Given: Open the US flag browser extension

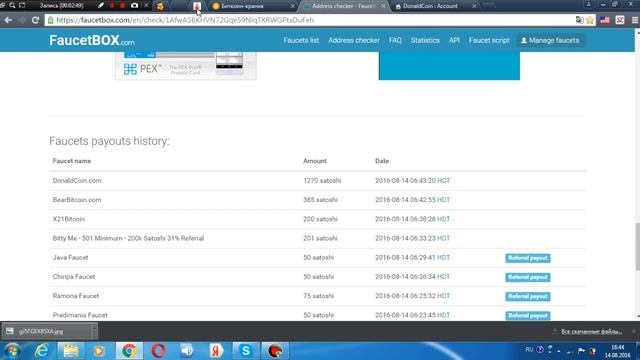Looking at the screenshot, I should point(605,20).
